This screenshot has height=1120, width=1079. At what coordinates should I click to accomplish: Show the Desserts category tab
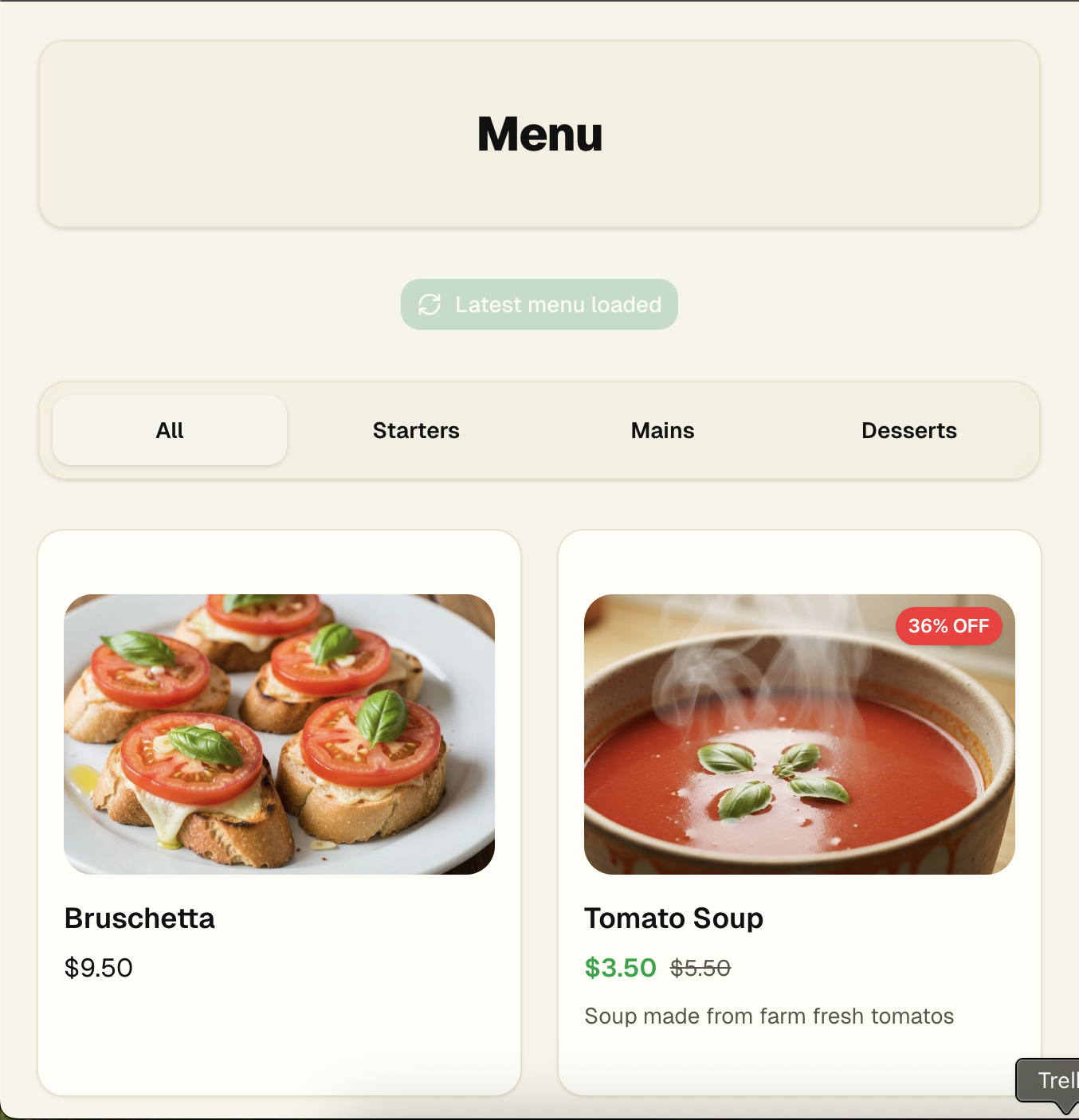tap(909, 430)
